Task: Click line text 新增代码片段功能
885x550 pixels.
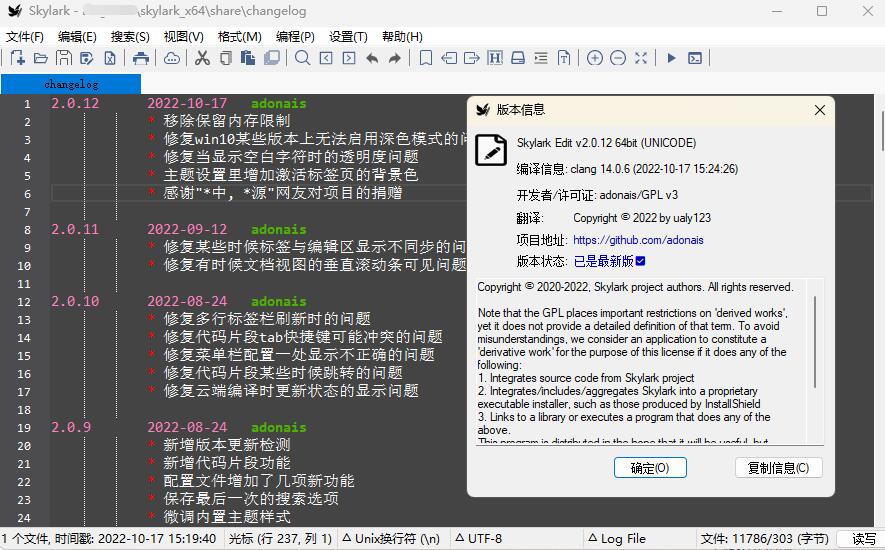Action: 226,464
